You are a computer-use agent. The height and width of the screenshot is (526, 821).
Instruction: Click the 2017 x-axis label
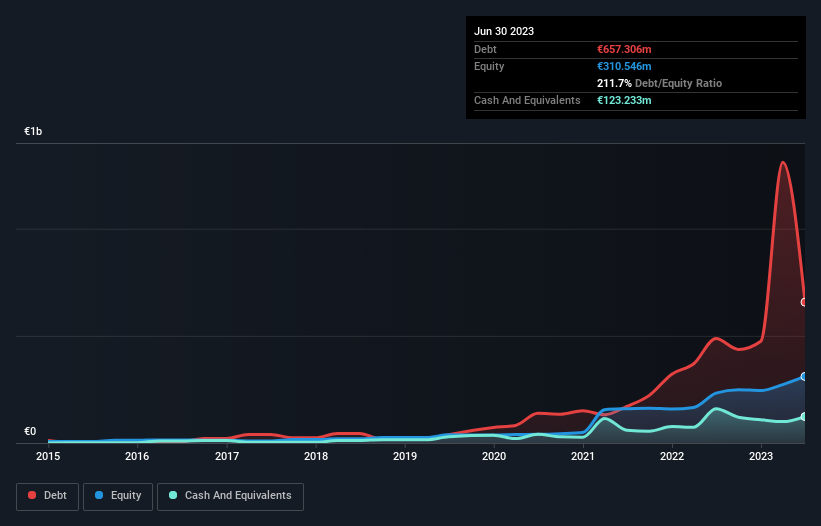(227, 456)
